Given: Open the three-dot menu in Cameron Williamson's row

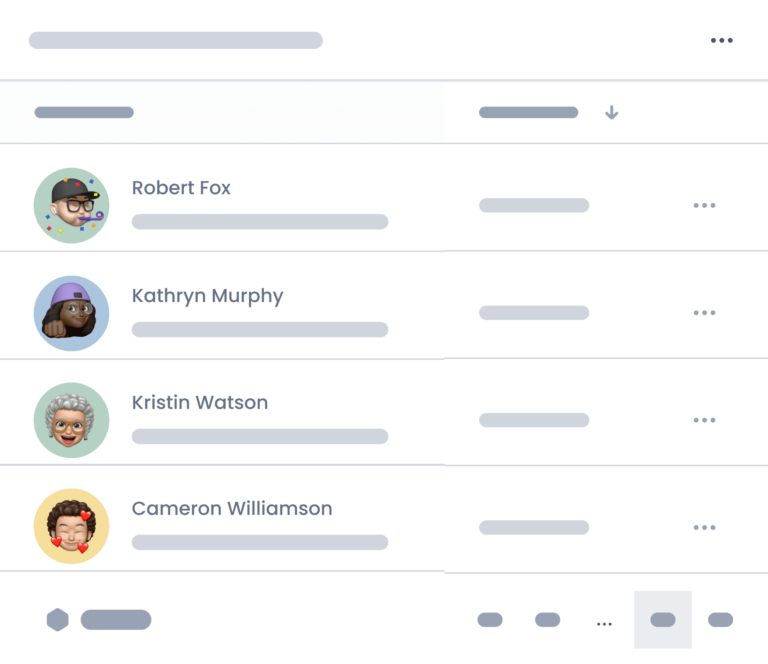Looking at the screenshot, I should (x=704, y=528).
